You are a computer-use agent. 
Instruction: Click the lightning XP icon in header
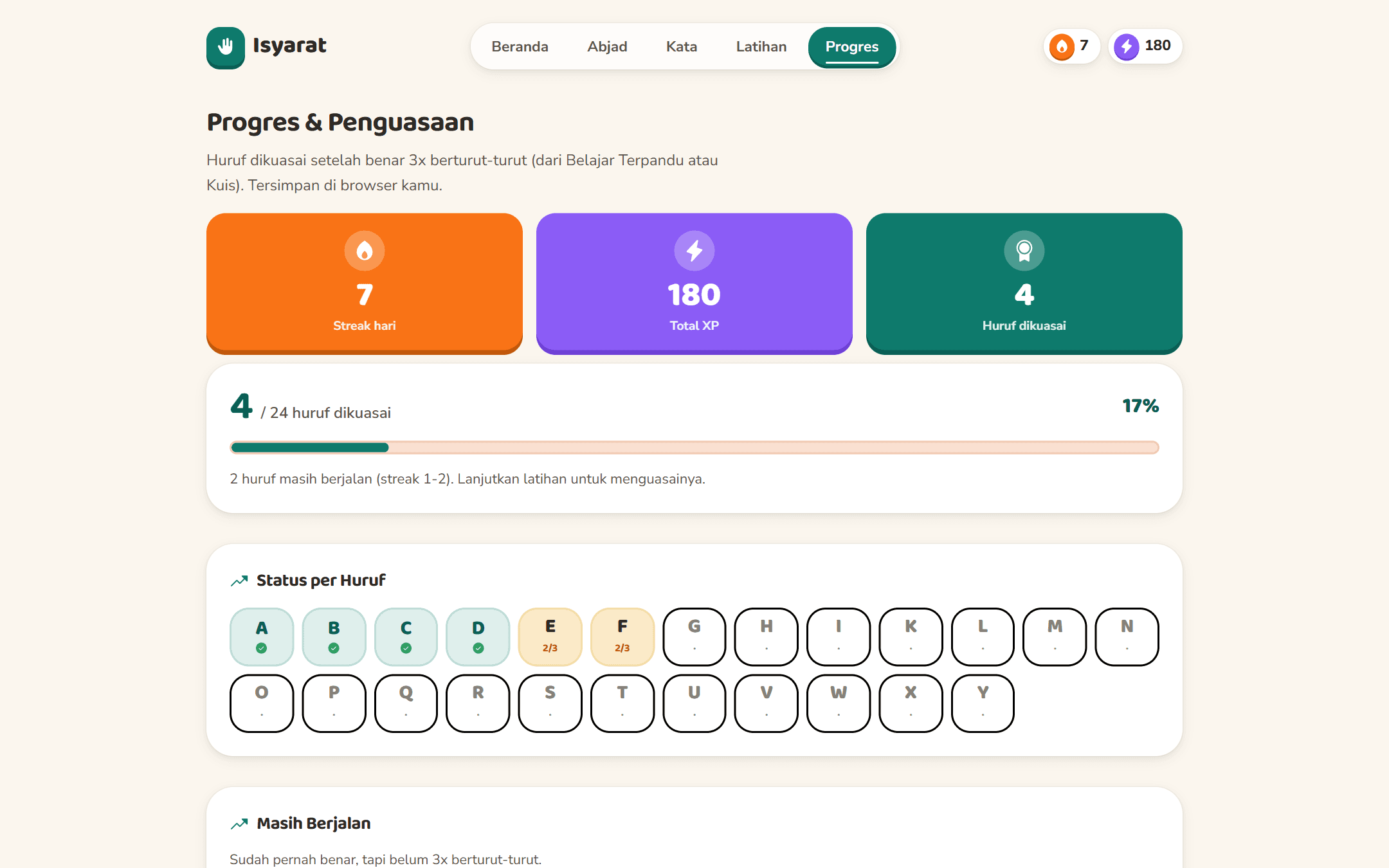click(1127, 46)
